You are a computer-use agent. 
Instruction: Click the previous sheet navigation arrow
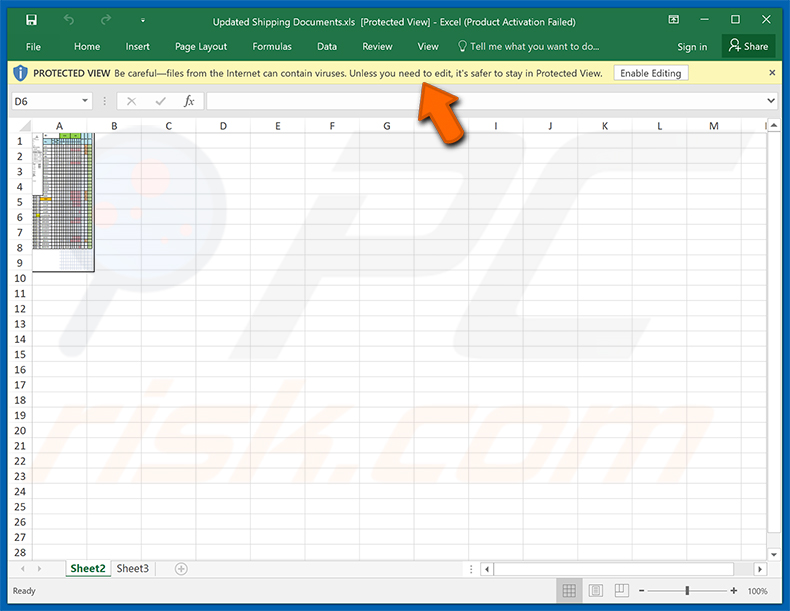point(23,569)
